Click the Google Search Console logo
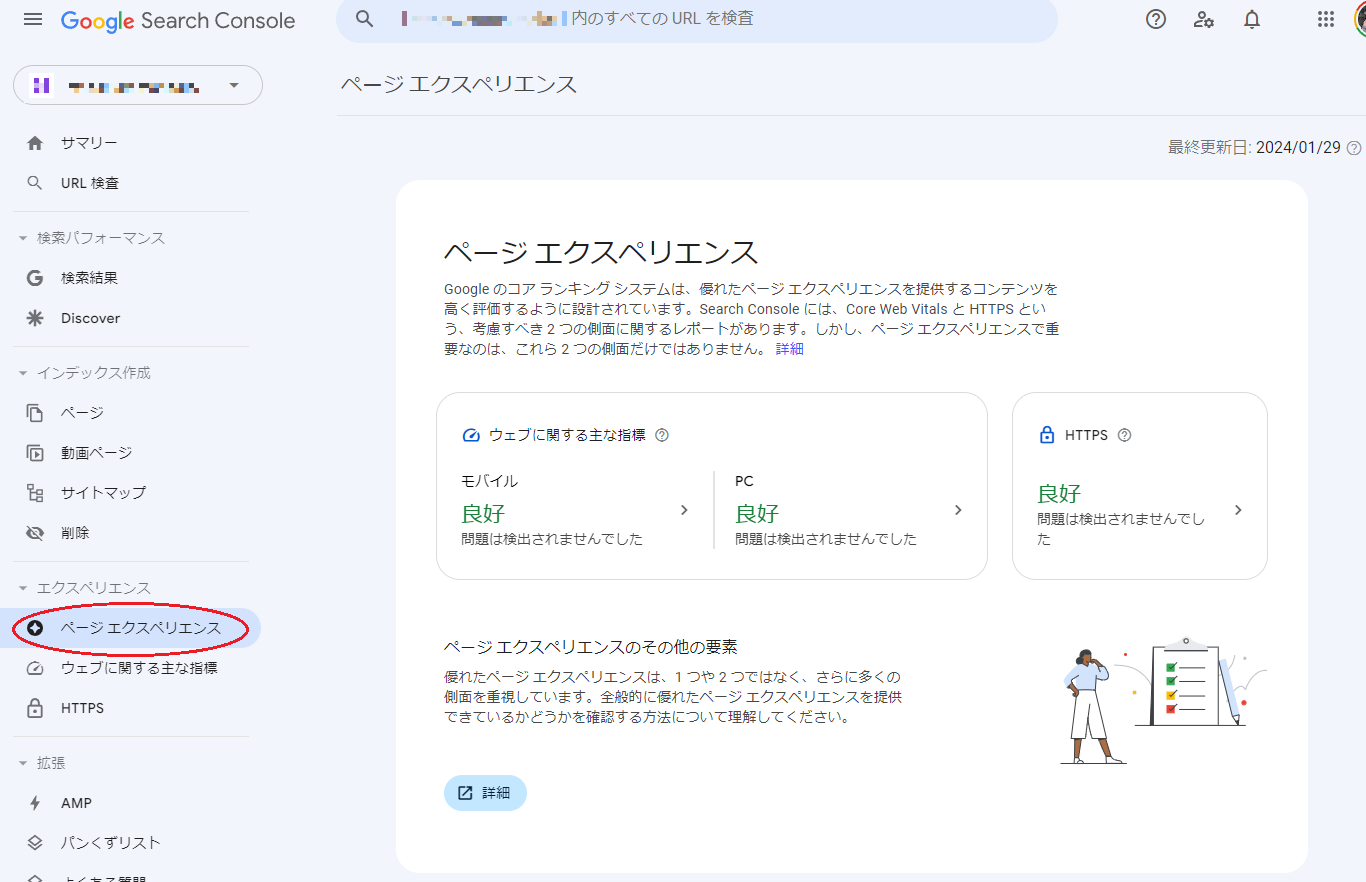This screenshot has width=1366, height=882. (178, 19)
